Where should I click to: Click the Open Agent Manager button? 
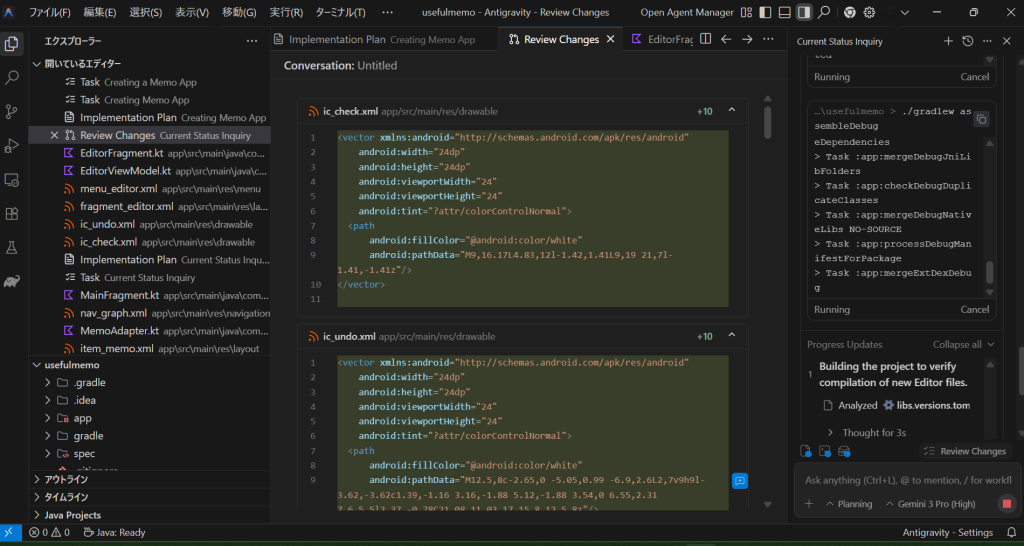tap(686, 12)
